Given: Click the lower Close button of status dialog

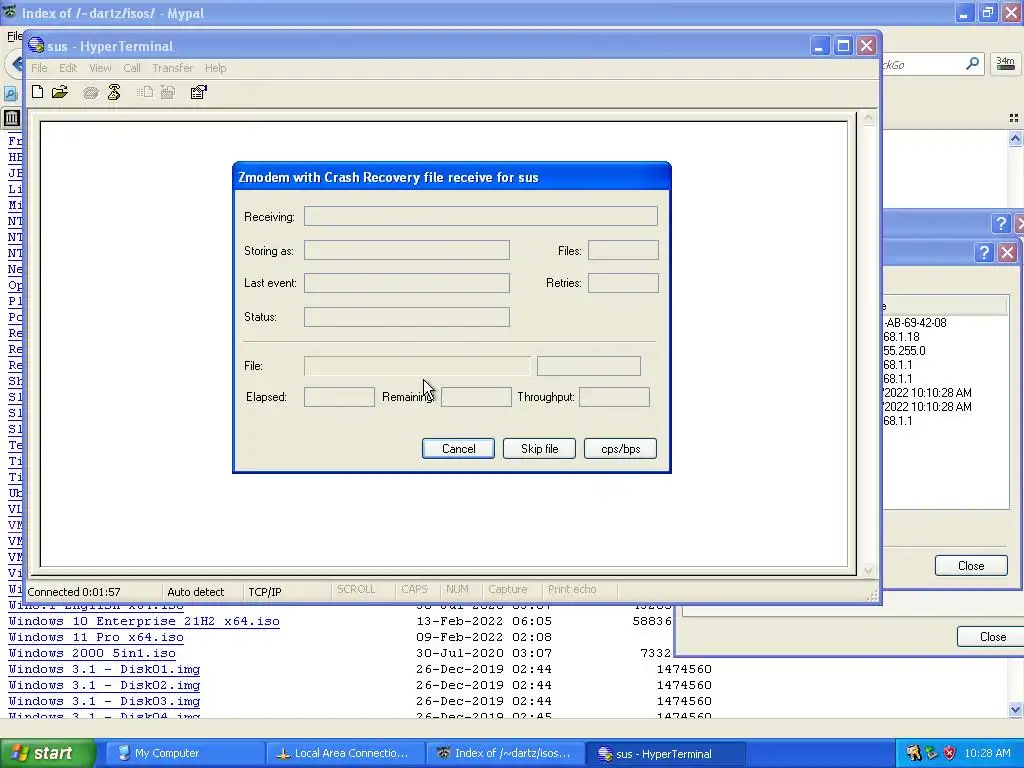Looking at the screenshot, I should pos(991,637).
